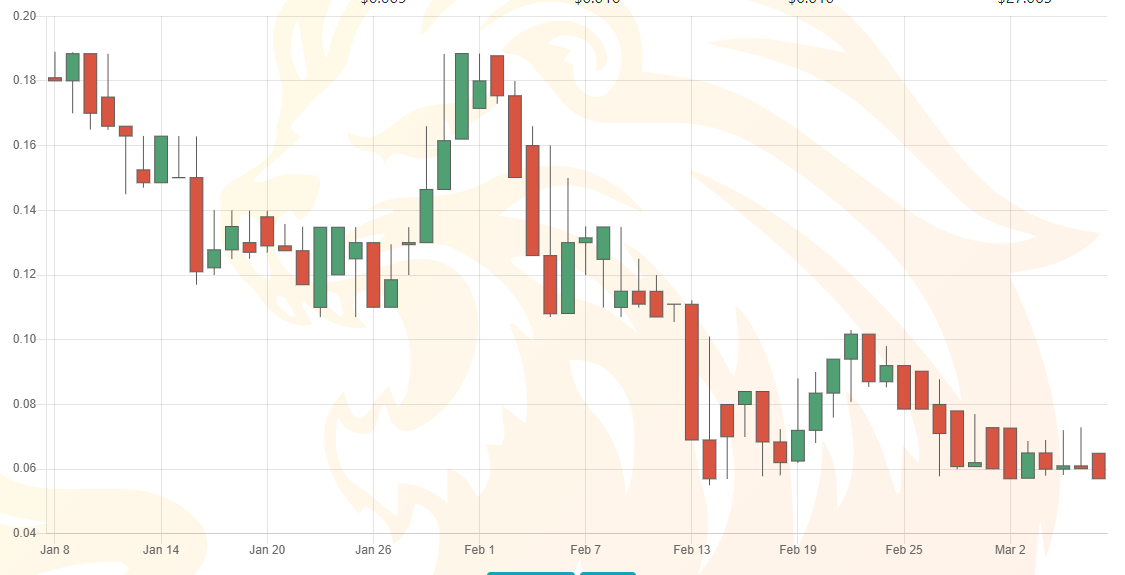
Task: Click the Mar 2 date label
Action: pos(1010,550)
